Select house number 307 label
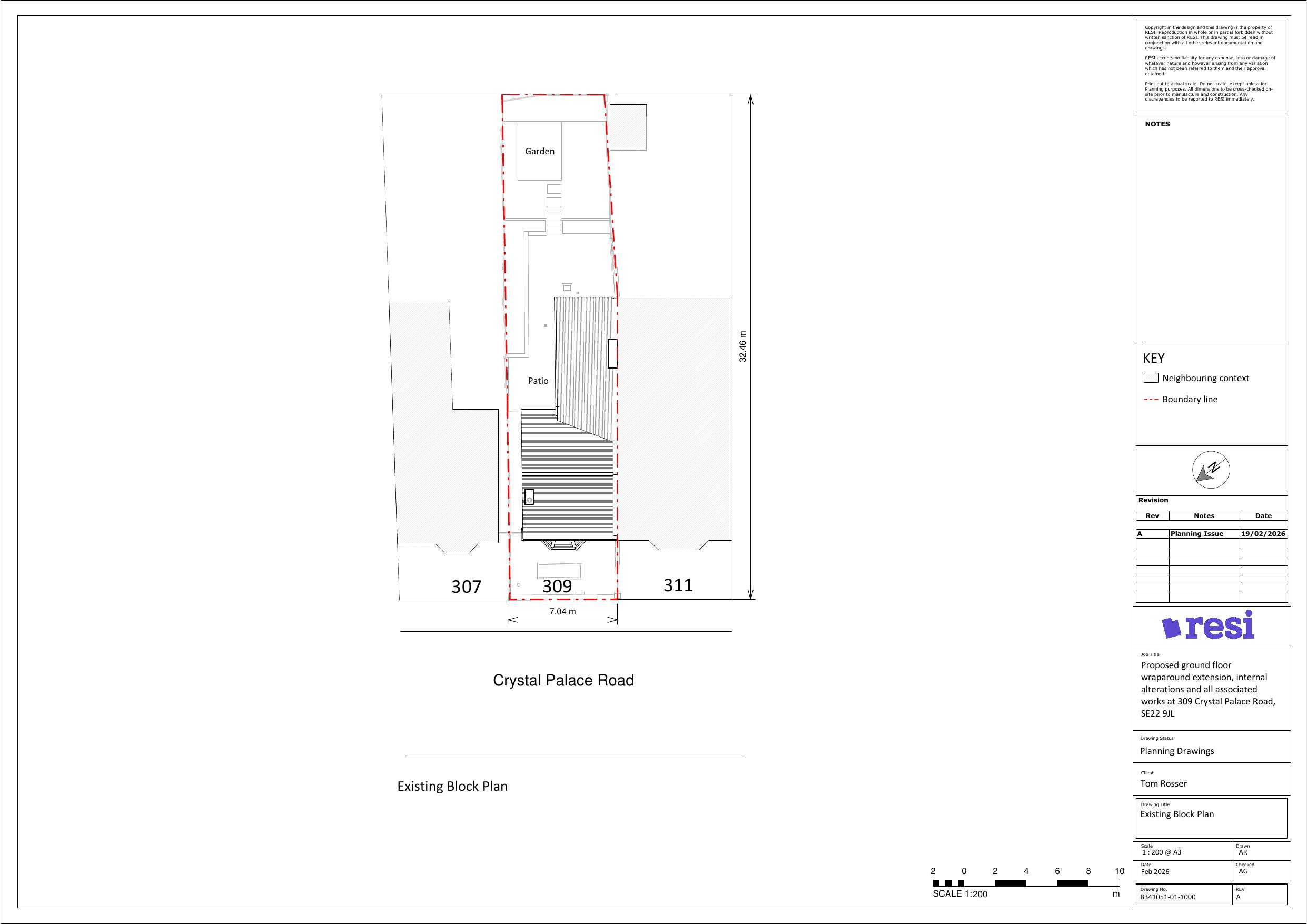 click(x=466, y=587)
